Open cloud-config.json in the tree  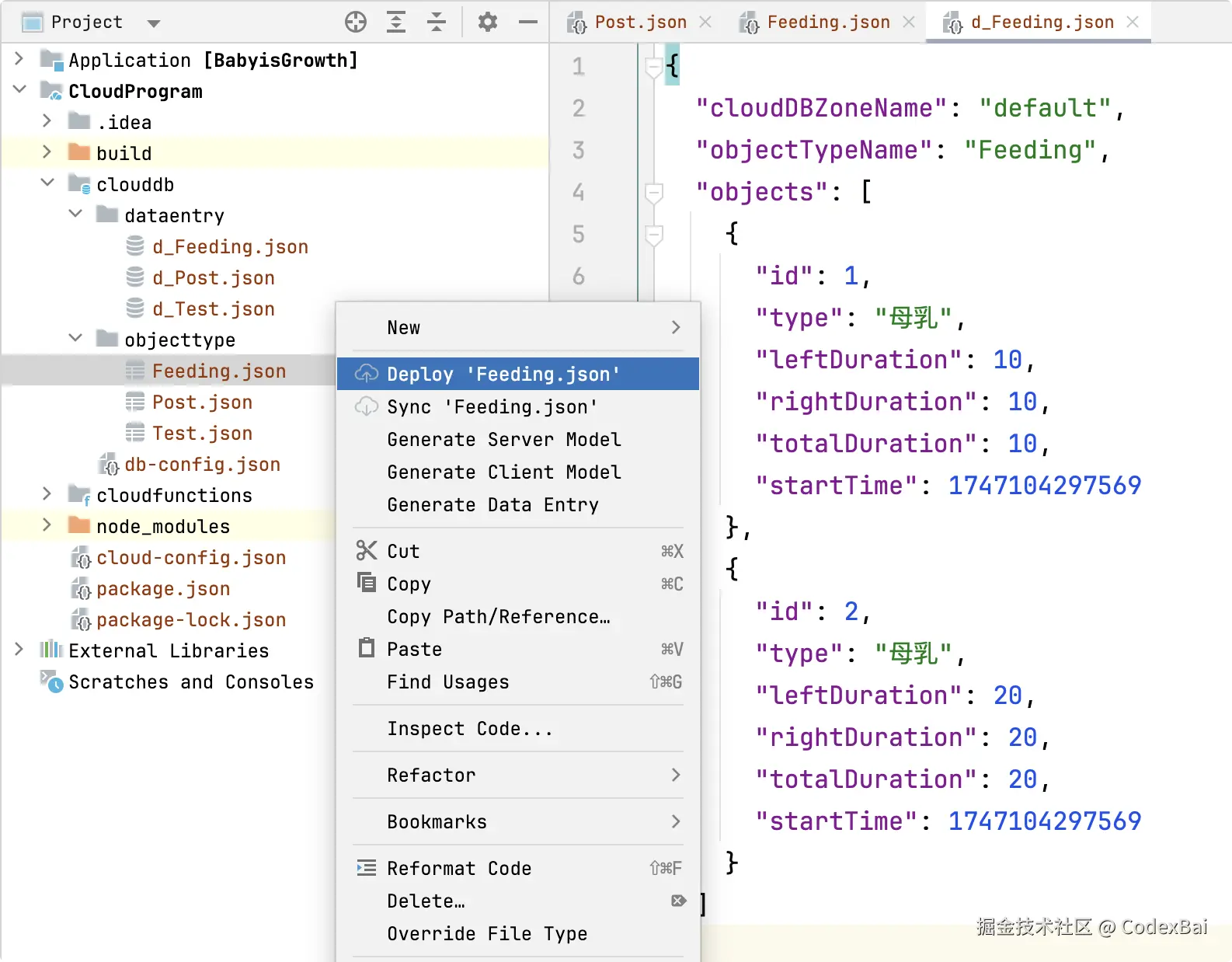coord(191,557)
